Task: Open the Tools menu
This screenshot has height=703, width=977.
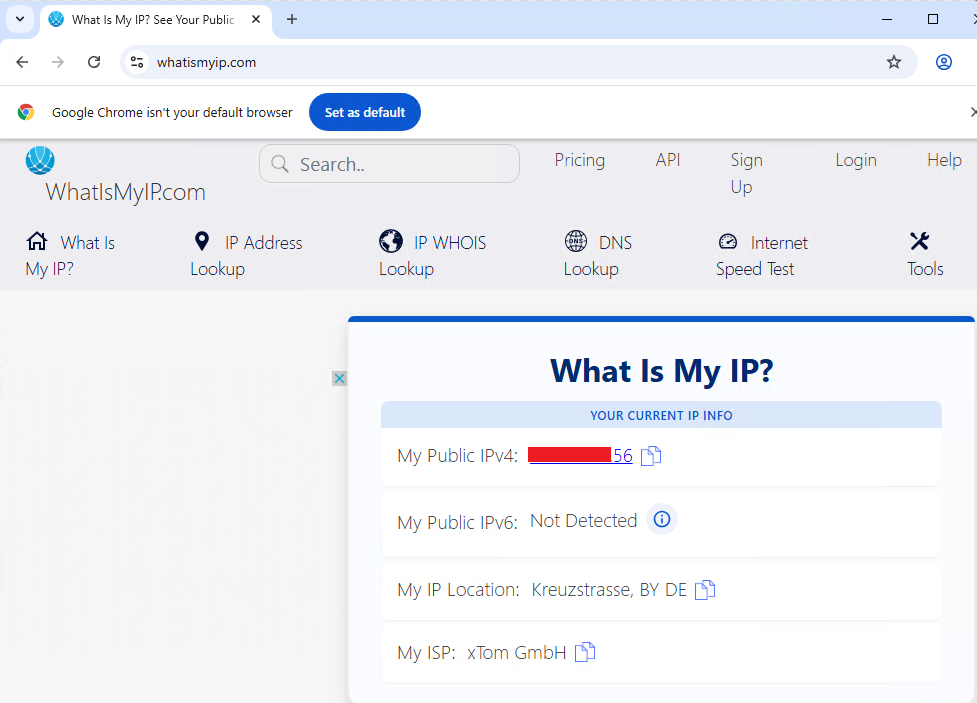Action: pyautogui.click(x=925, y=256)
